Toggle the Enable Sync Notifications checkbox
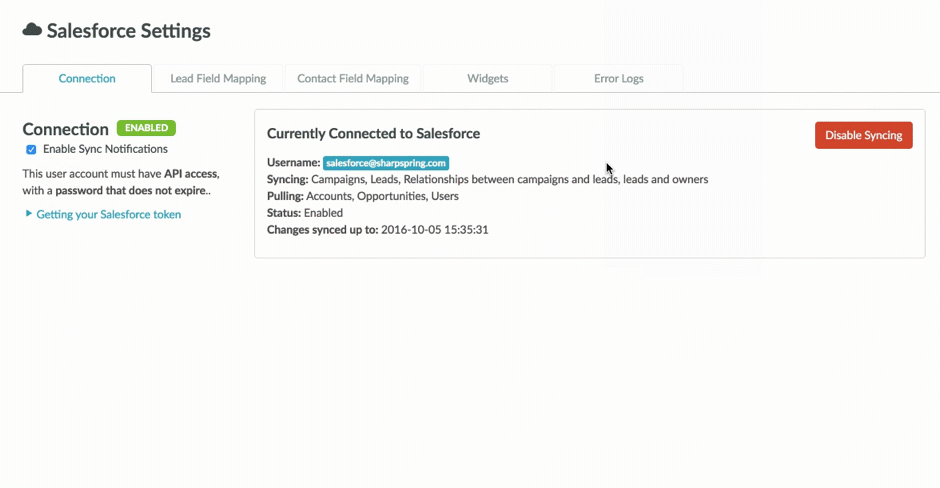The height and width of the screenshot is (488, 940). tap(31, 150)
